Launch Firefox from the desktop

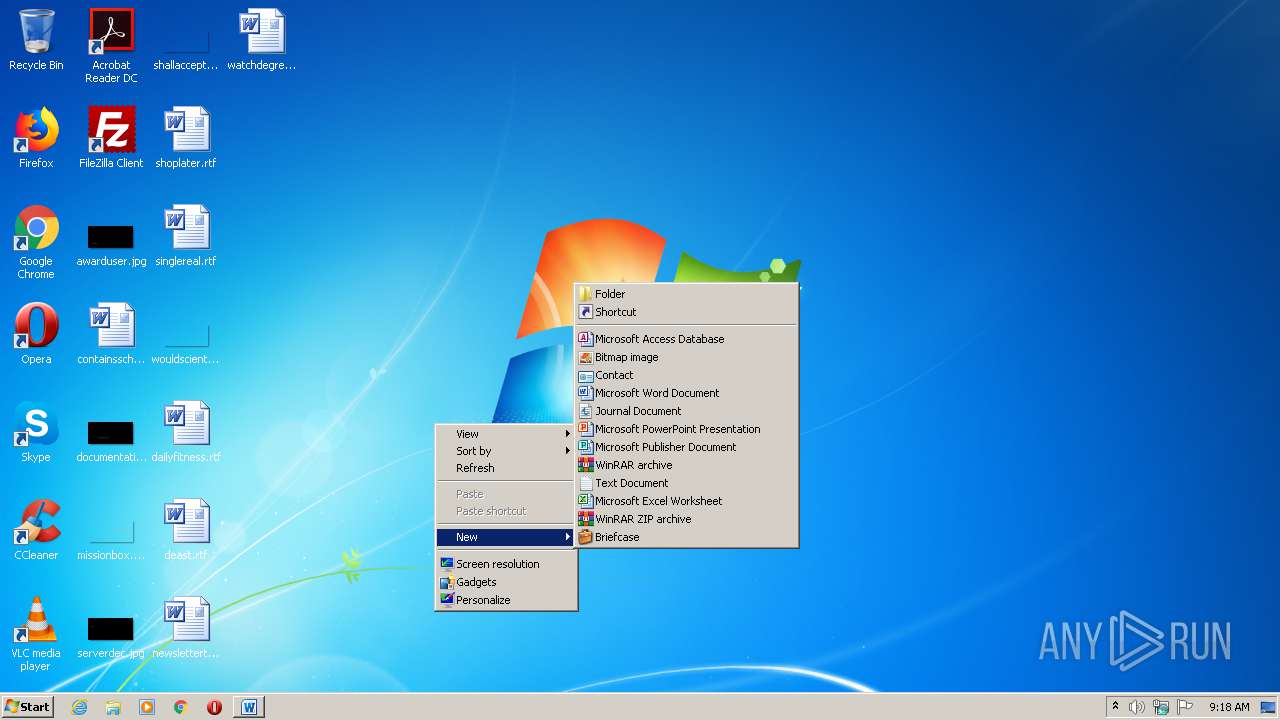pos(36,138)
